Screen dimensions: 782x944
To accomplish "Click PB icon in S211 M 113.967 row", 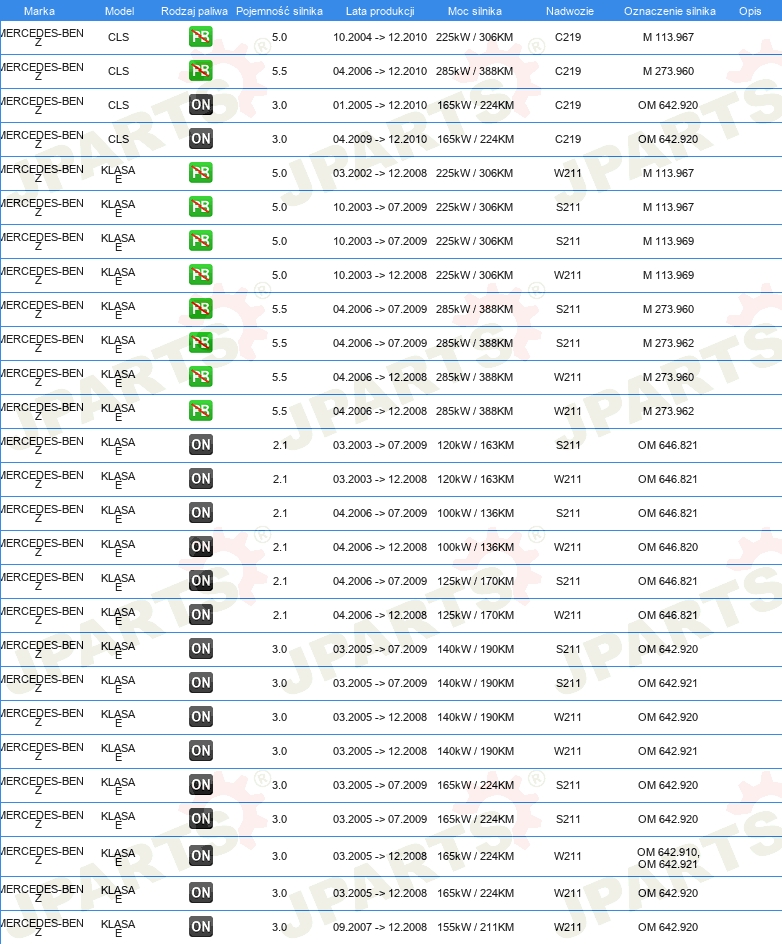I will click(200, 207).
